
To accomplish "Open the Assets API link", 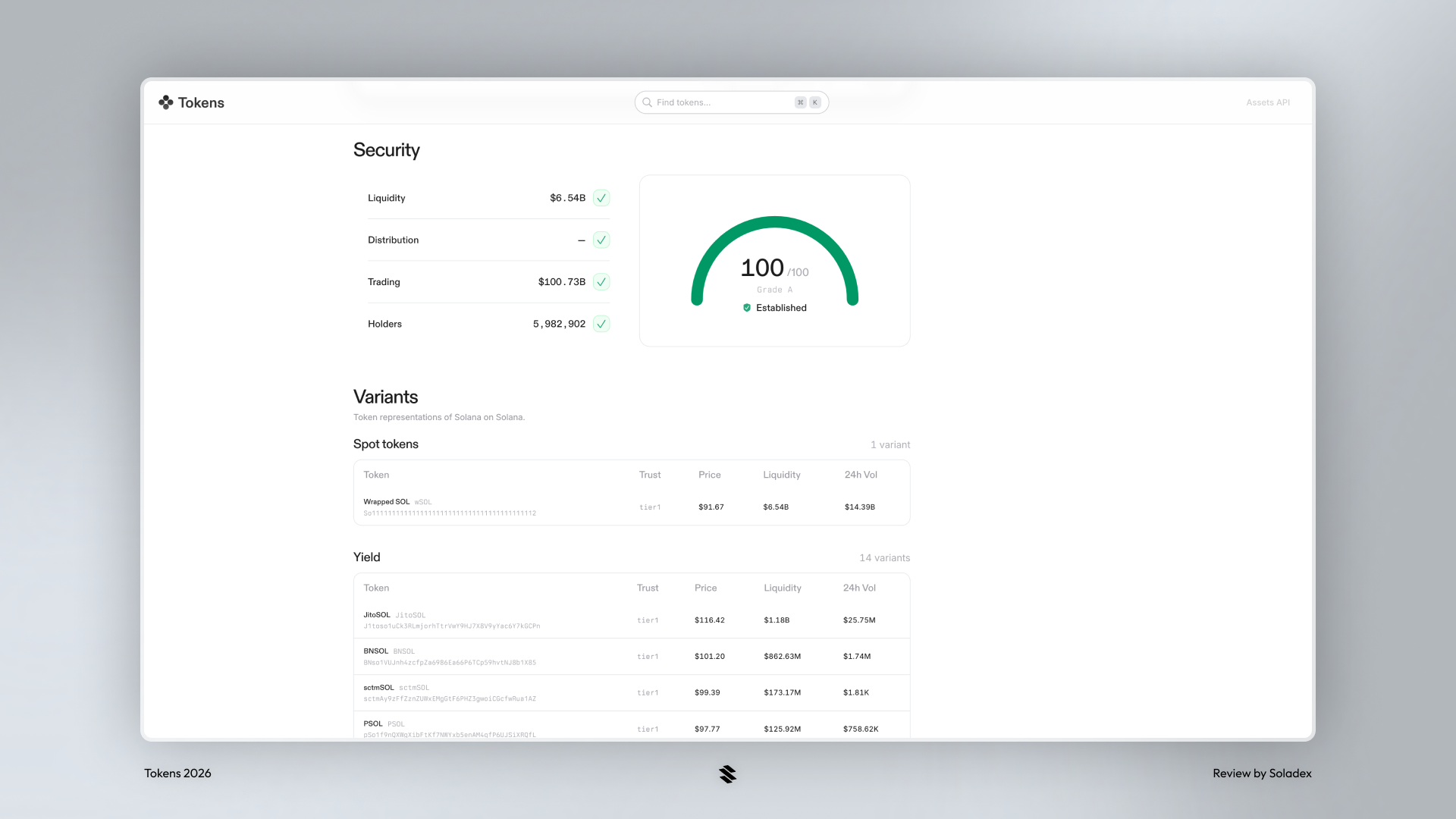I will tap(1267, 102).
